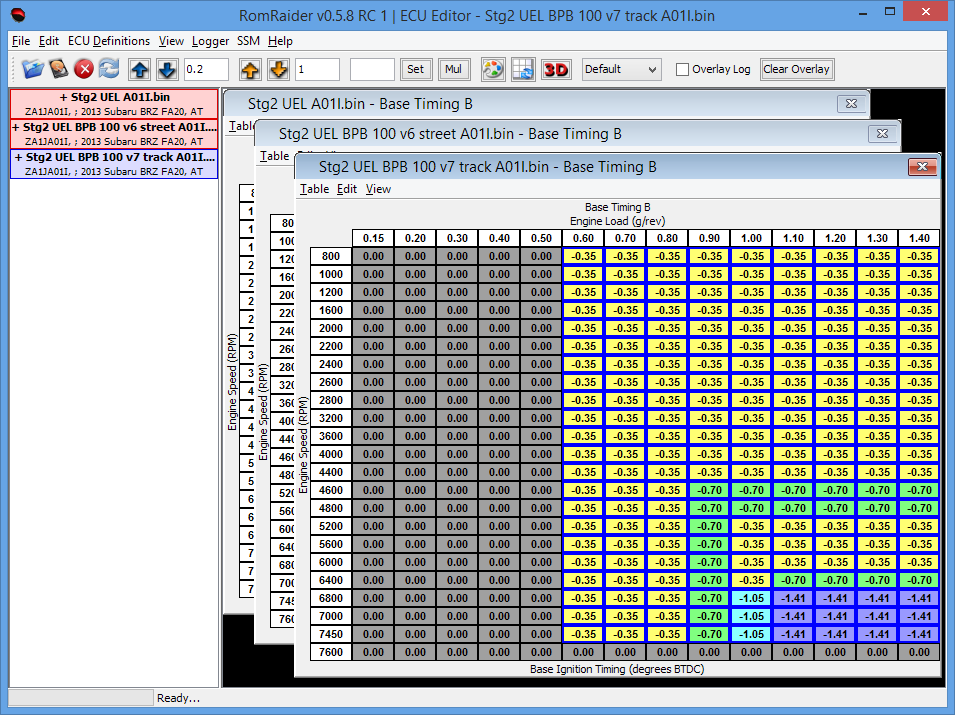Enable the Overlay Log checkbox
Screen dimensions: 955x715
pos(682,70)
